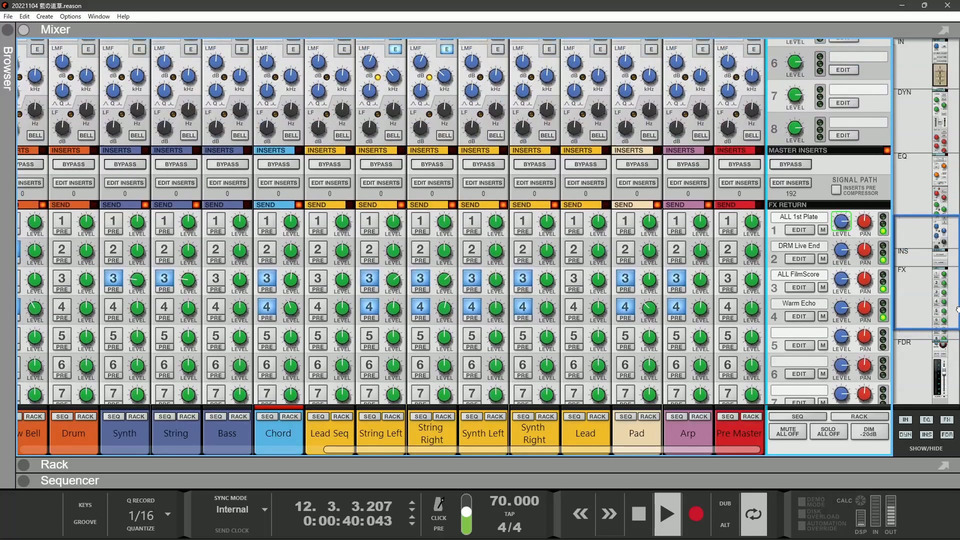Click Bypass in Master Inserts section
The image size is (960, 540).
[x=790, y=164]
